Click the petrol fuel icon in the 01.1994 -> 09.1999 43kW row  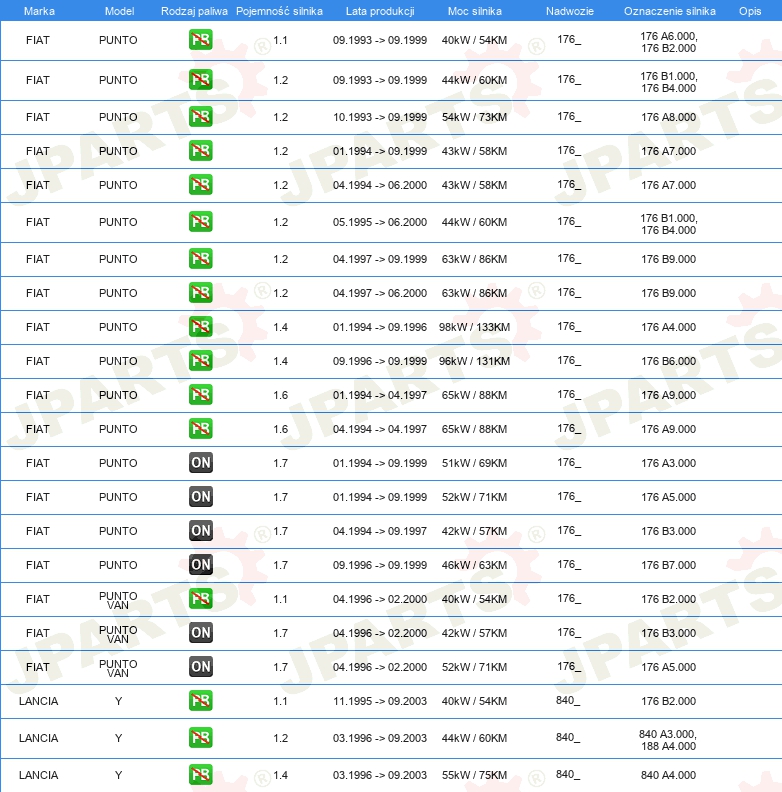201,151
